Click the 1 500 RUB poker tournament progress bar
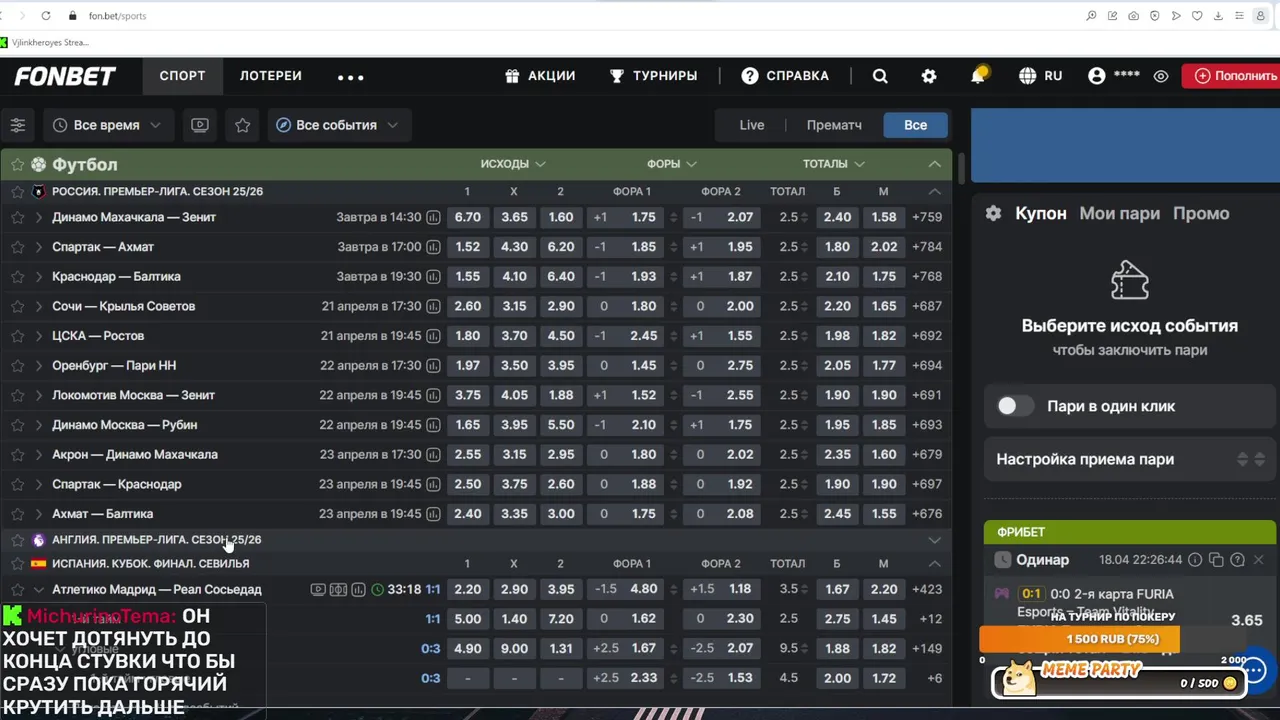1280x720 pixels. [1079, 639]
